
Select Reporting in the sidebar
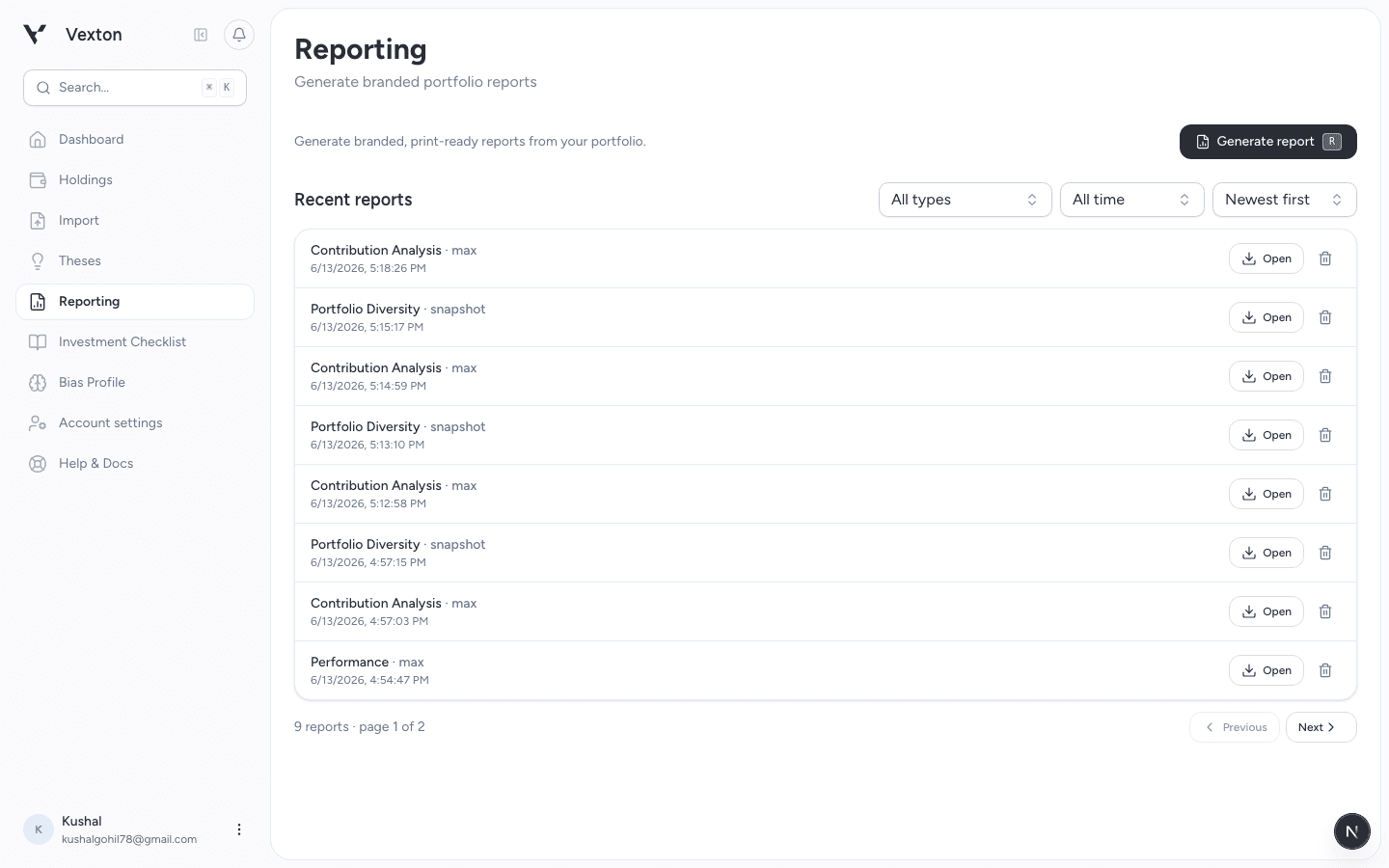pyautogui.click(x=135, y=302)
